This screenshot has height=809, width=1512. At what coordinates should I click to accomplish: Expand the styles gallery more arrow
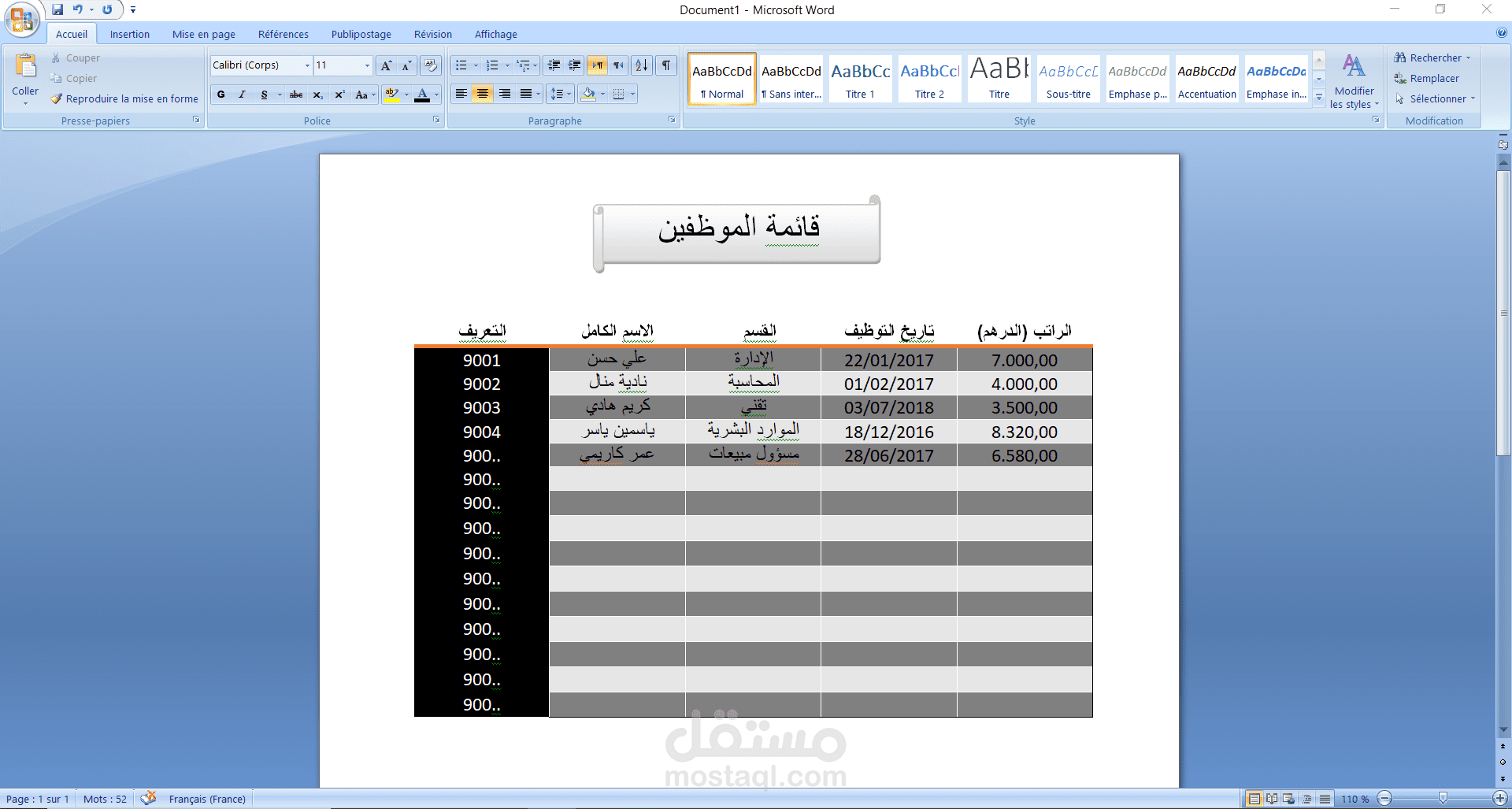point(1319,97)
